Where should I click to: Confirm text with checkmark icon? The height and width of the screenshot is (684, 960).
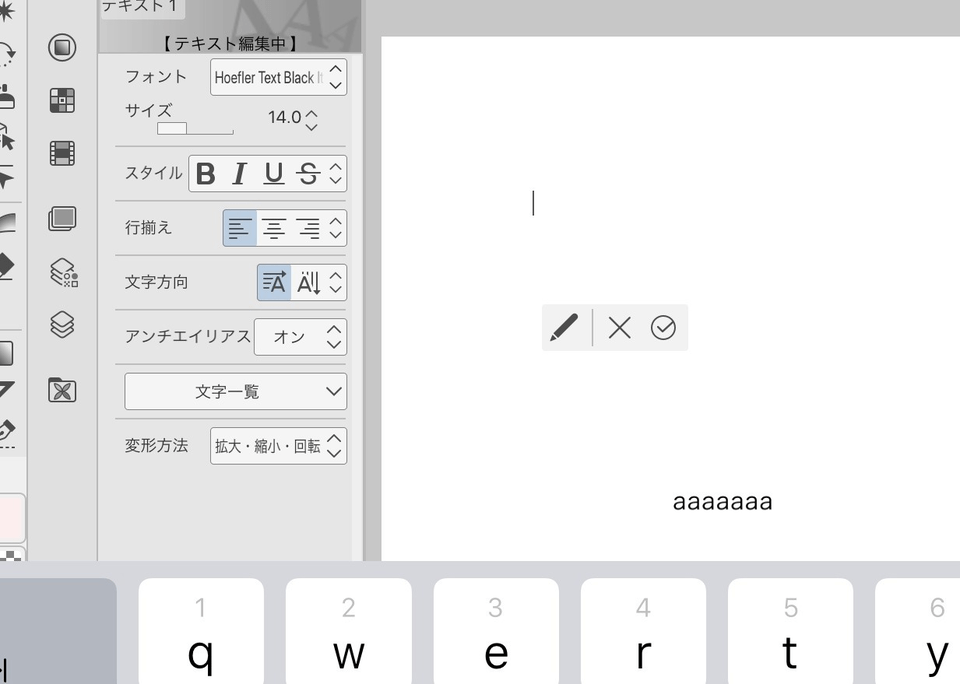pyautogui.click(x=663, y=327)
